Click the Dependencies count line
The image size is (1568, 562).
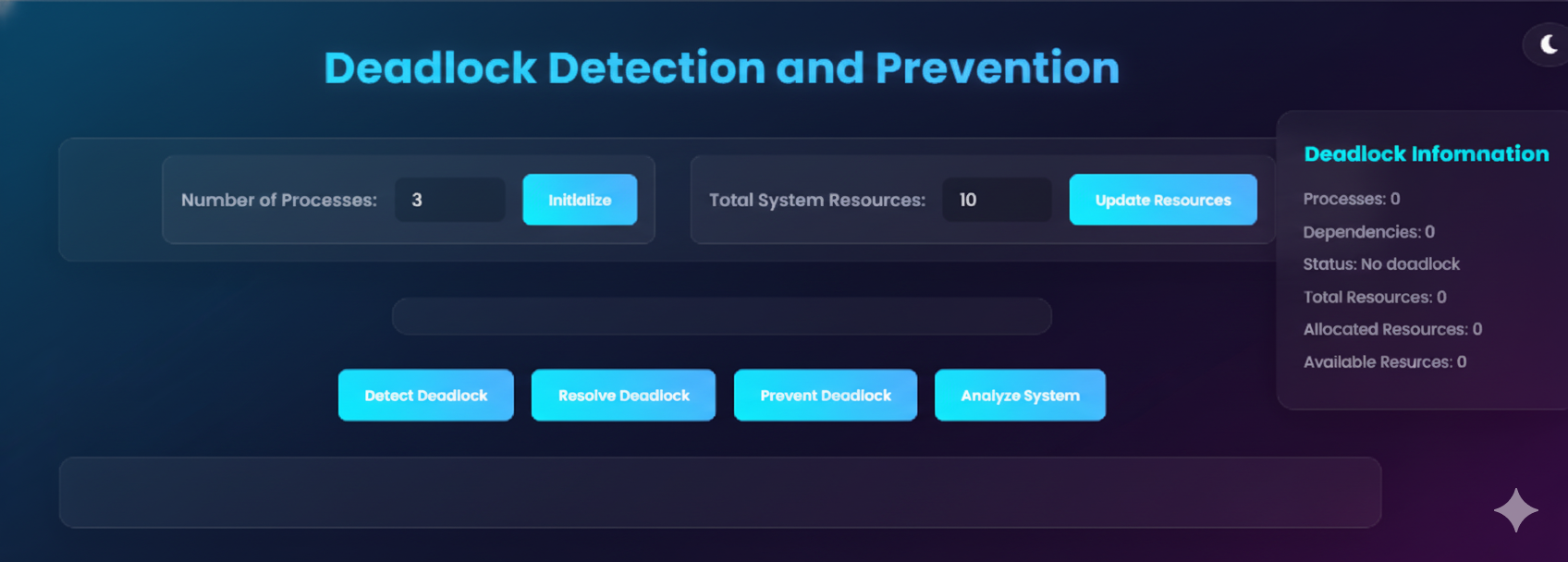(1368, 232)
